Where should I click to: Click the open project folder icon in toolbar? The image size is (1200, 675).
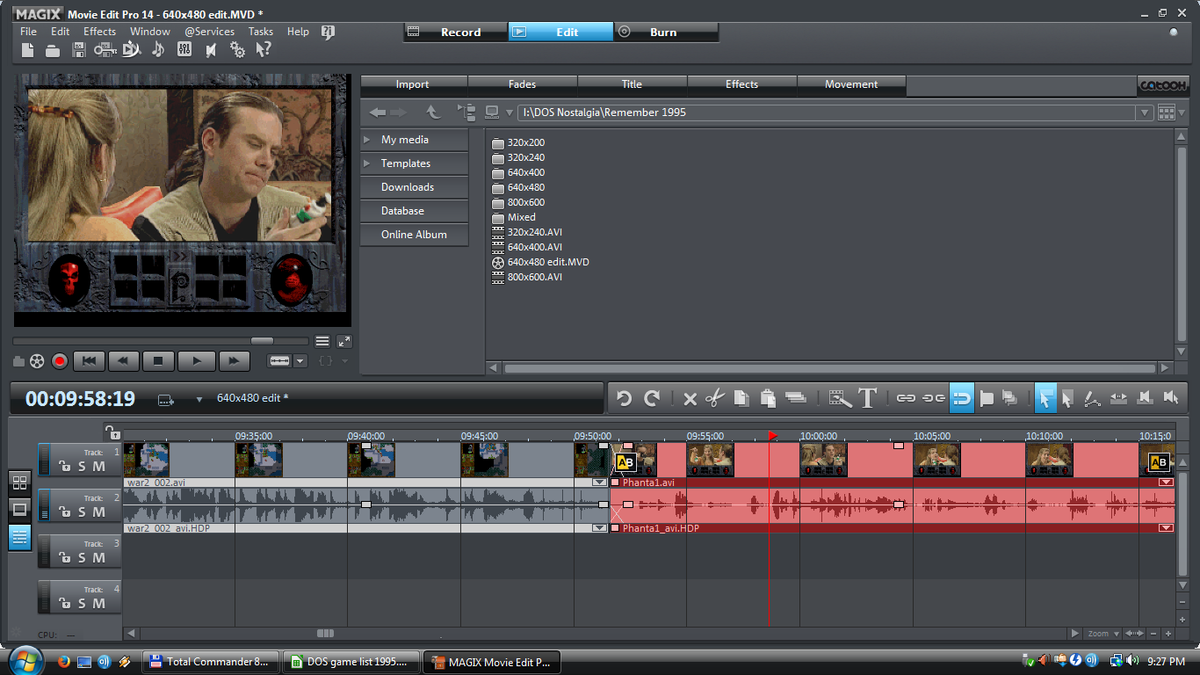53,50
